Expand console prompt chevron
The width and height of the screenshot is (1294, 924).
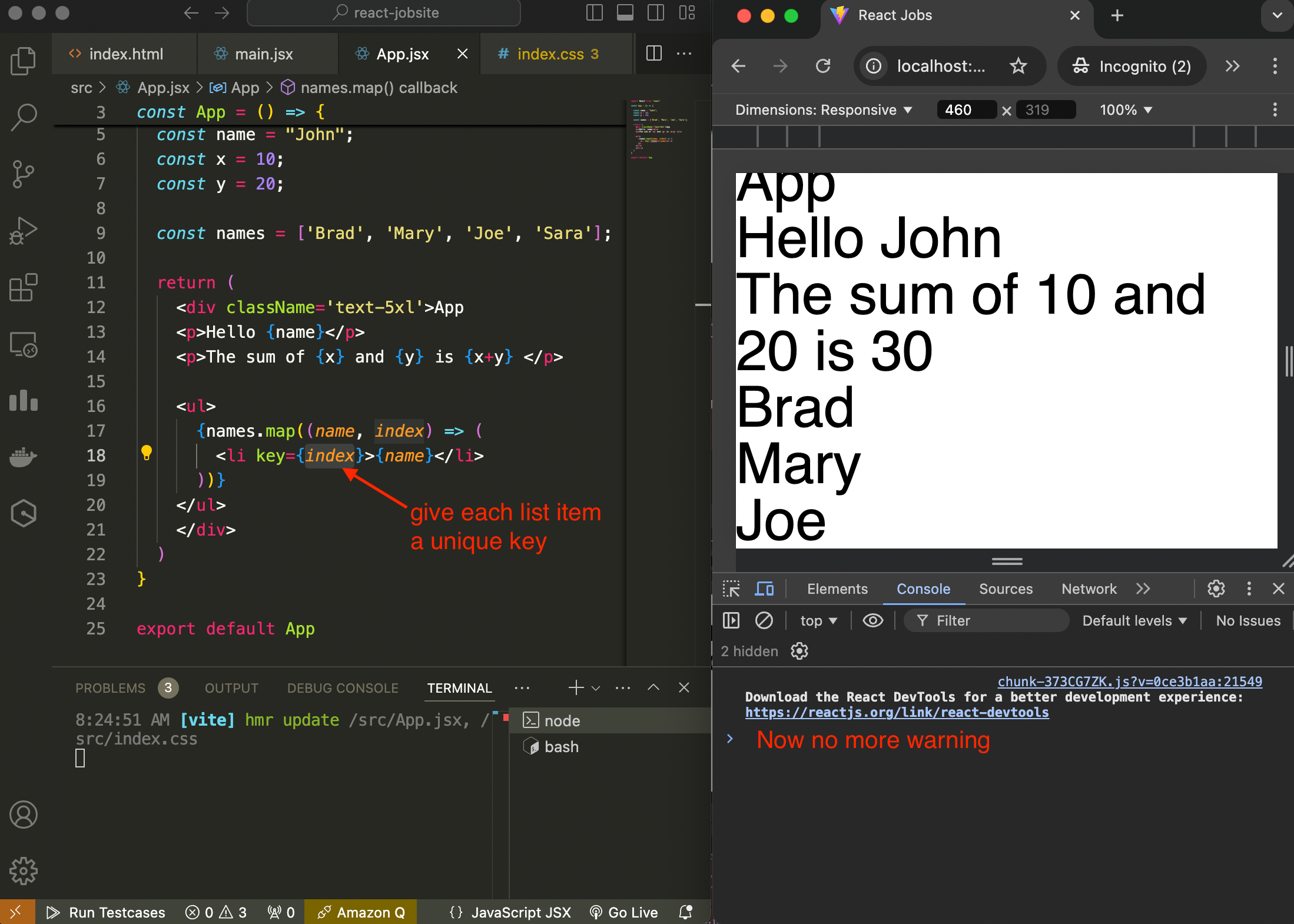[730, 739]
